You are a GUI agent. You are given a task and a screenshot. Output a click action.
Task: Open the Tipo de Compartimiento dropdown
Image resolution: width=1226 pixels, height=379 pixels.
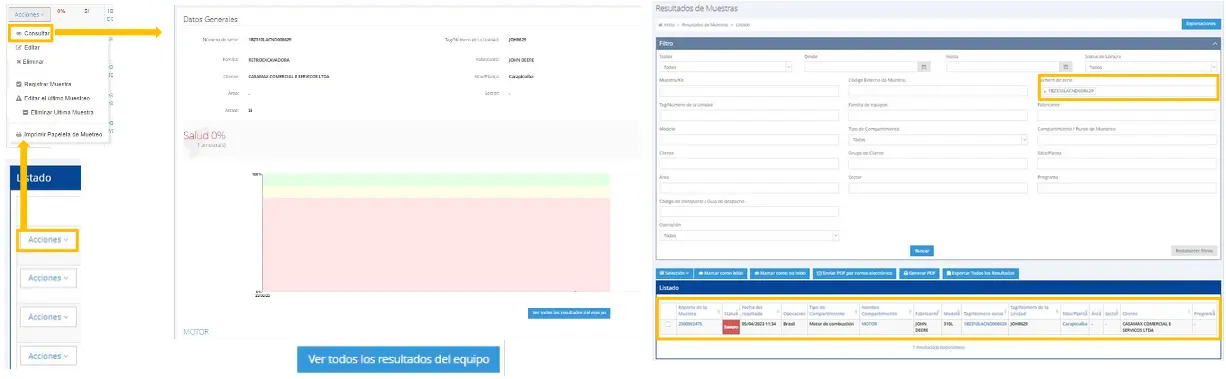939,139
